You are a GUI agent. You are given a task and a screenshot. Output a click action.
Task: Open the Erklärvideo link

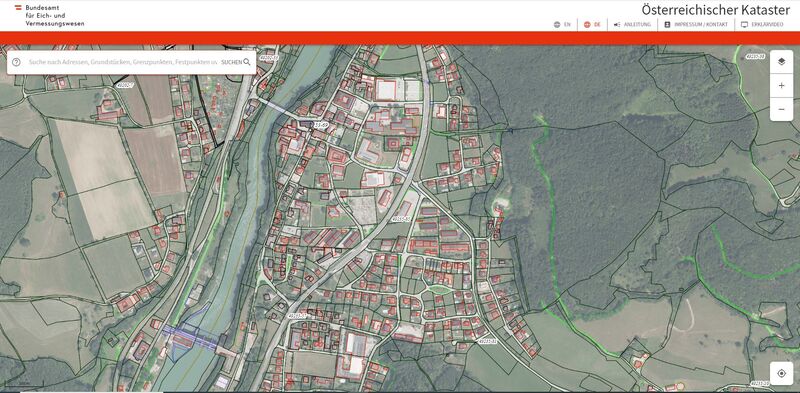click(767, 24)
